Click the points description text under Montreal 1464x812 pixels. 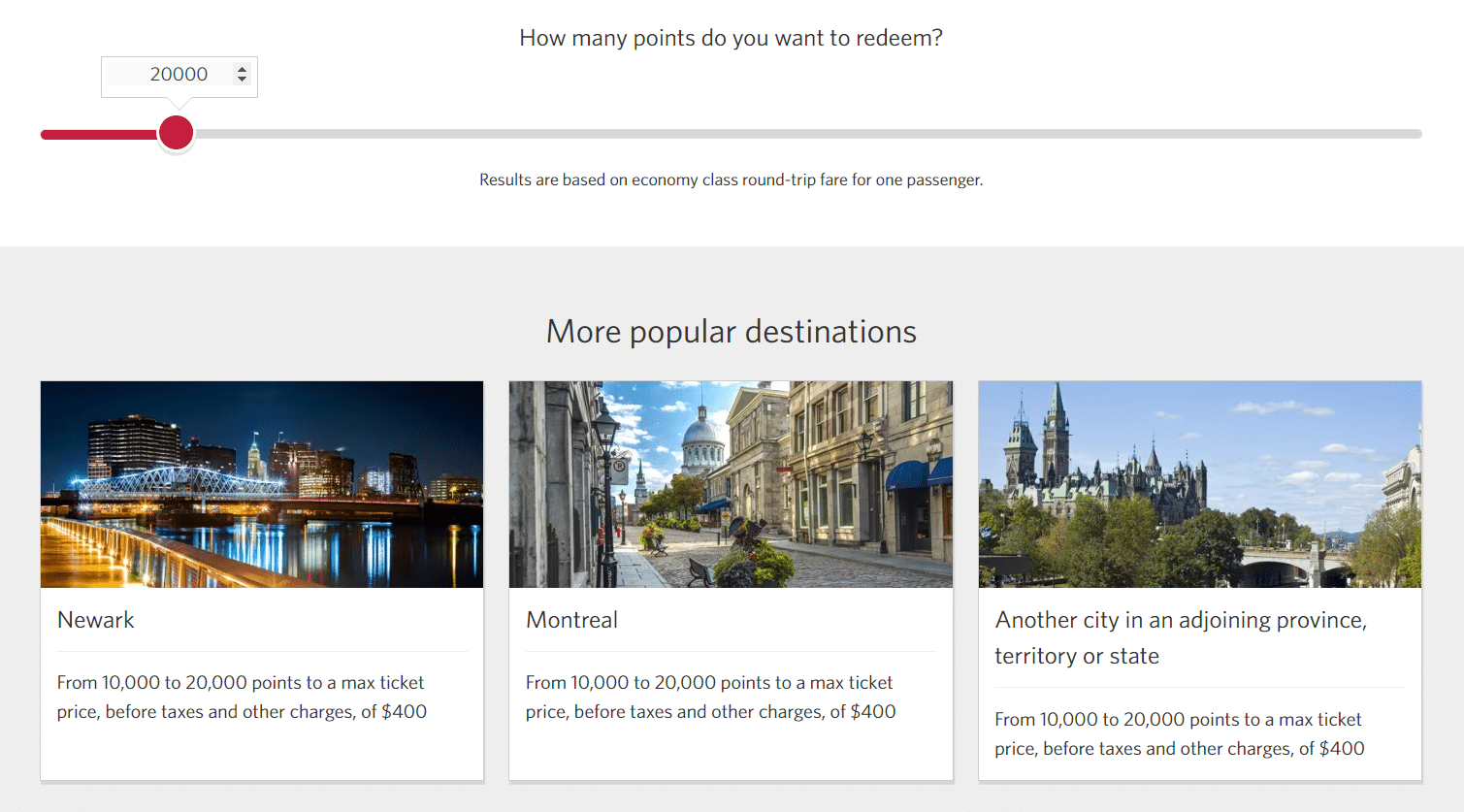(x=710, y=697)
